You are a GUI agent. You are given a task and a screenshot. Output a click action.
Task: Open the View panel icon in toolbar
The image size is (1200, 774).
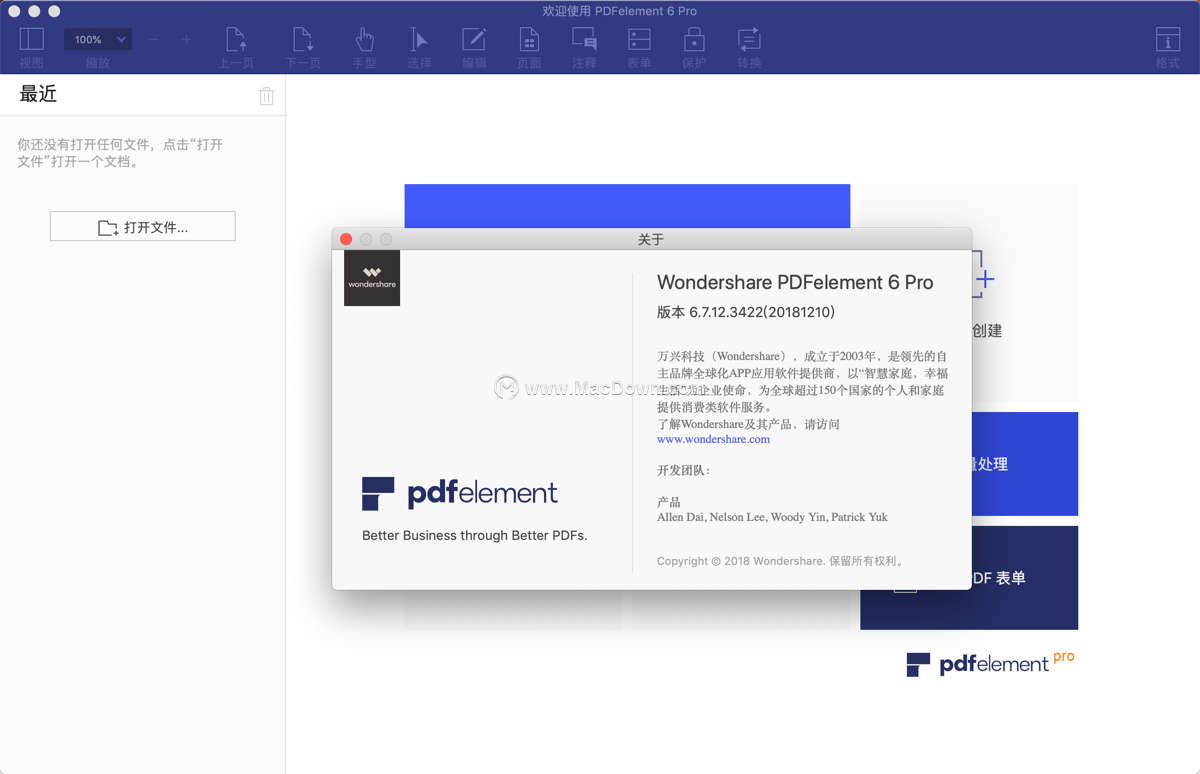(x=32, y=40)
